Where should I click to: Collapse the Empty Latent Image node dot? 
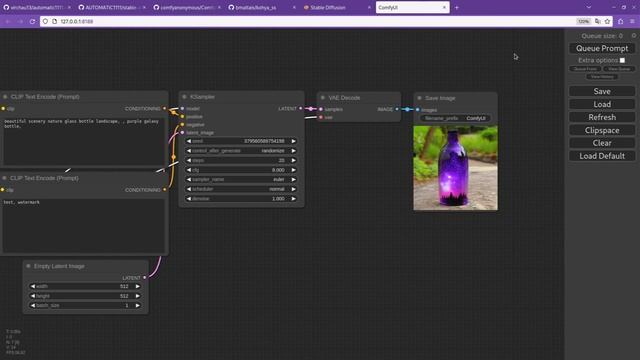click(29, 266)
